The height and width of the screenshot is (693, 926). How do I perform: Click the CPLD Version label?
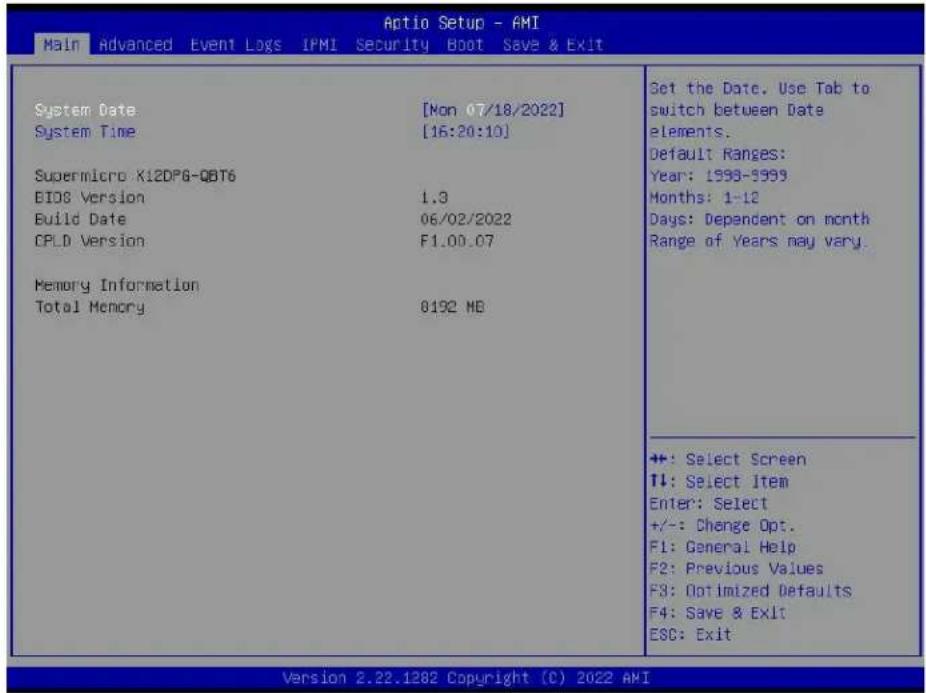point(89,241)
